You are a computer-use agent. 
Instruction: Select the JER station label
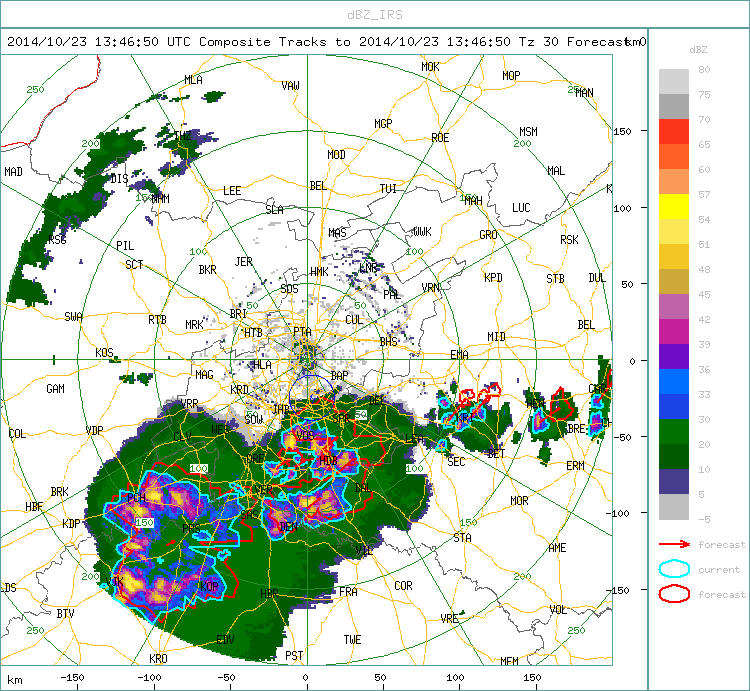coord(243,262)
